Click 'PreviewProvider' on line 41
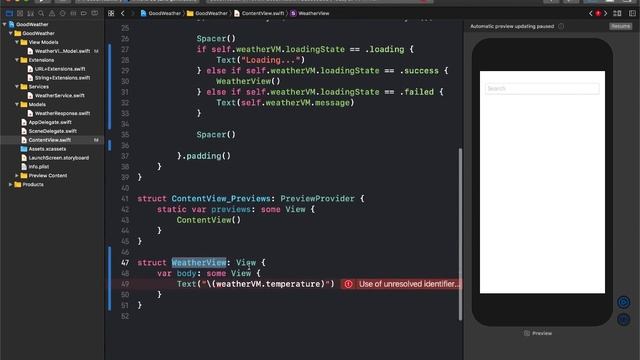The image size is (640, 360). [317, 199]
